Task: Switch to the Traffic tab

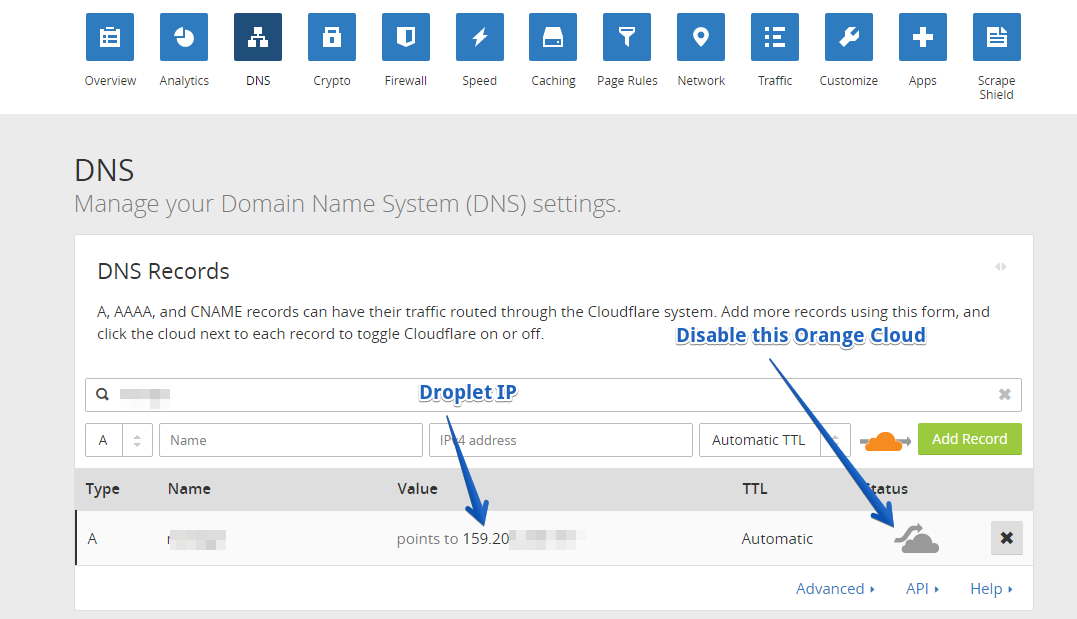Action: [775, 37]
